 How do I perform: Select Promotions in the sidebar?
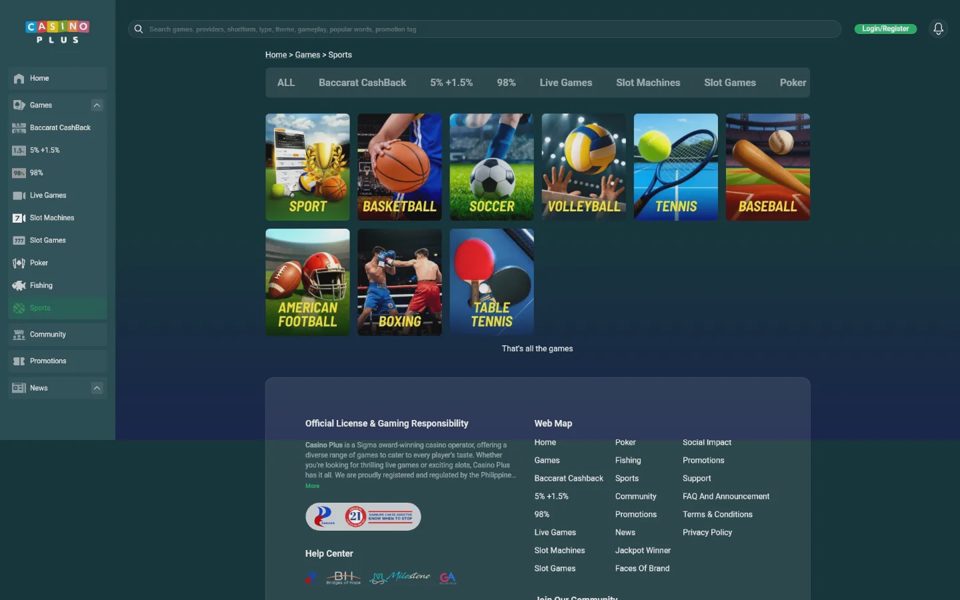(x=58, y=361)
